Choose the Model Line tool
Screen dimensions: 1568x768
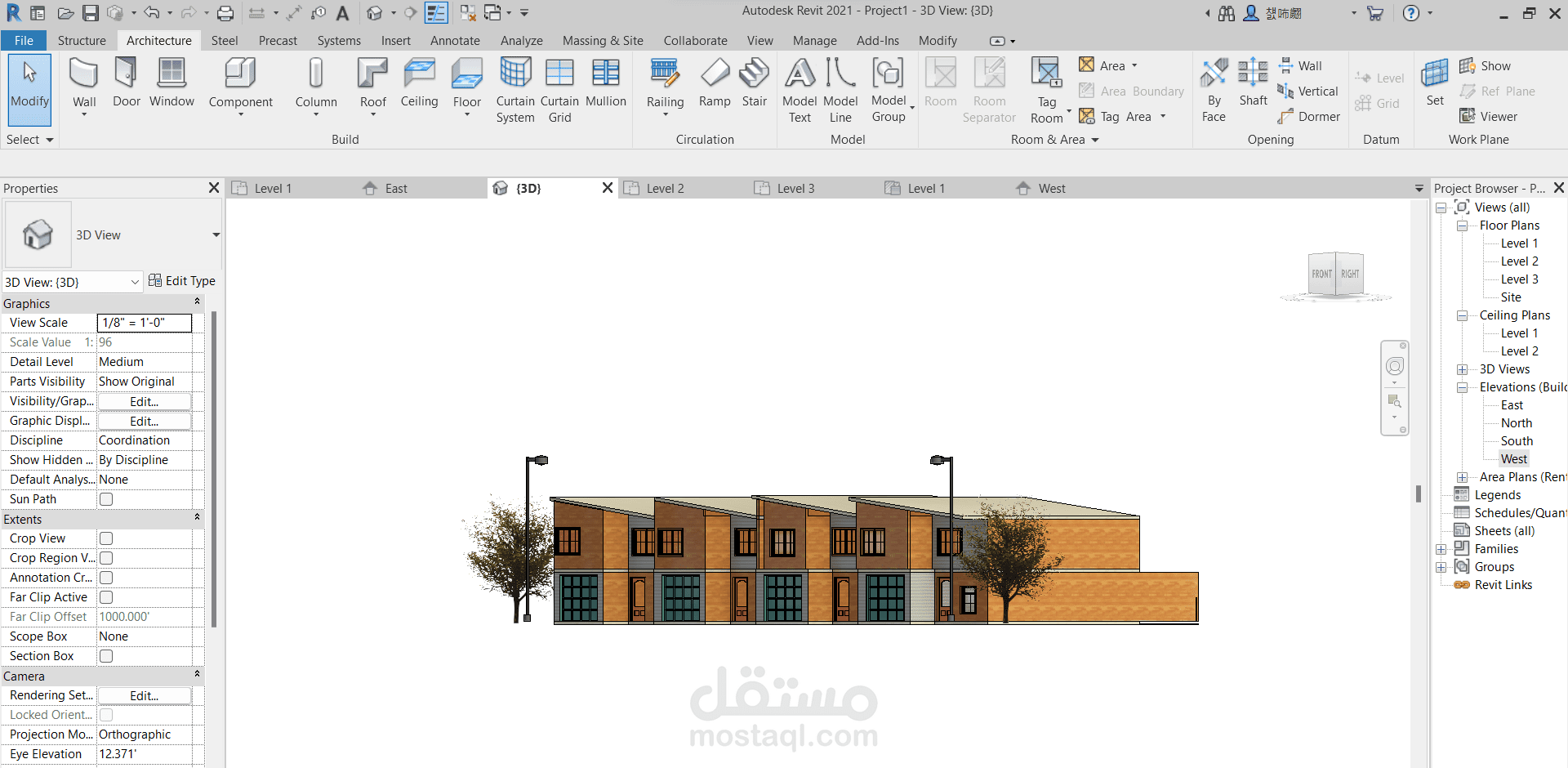pyautogui.click(x=840, y=90)
